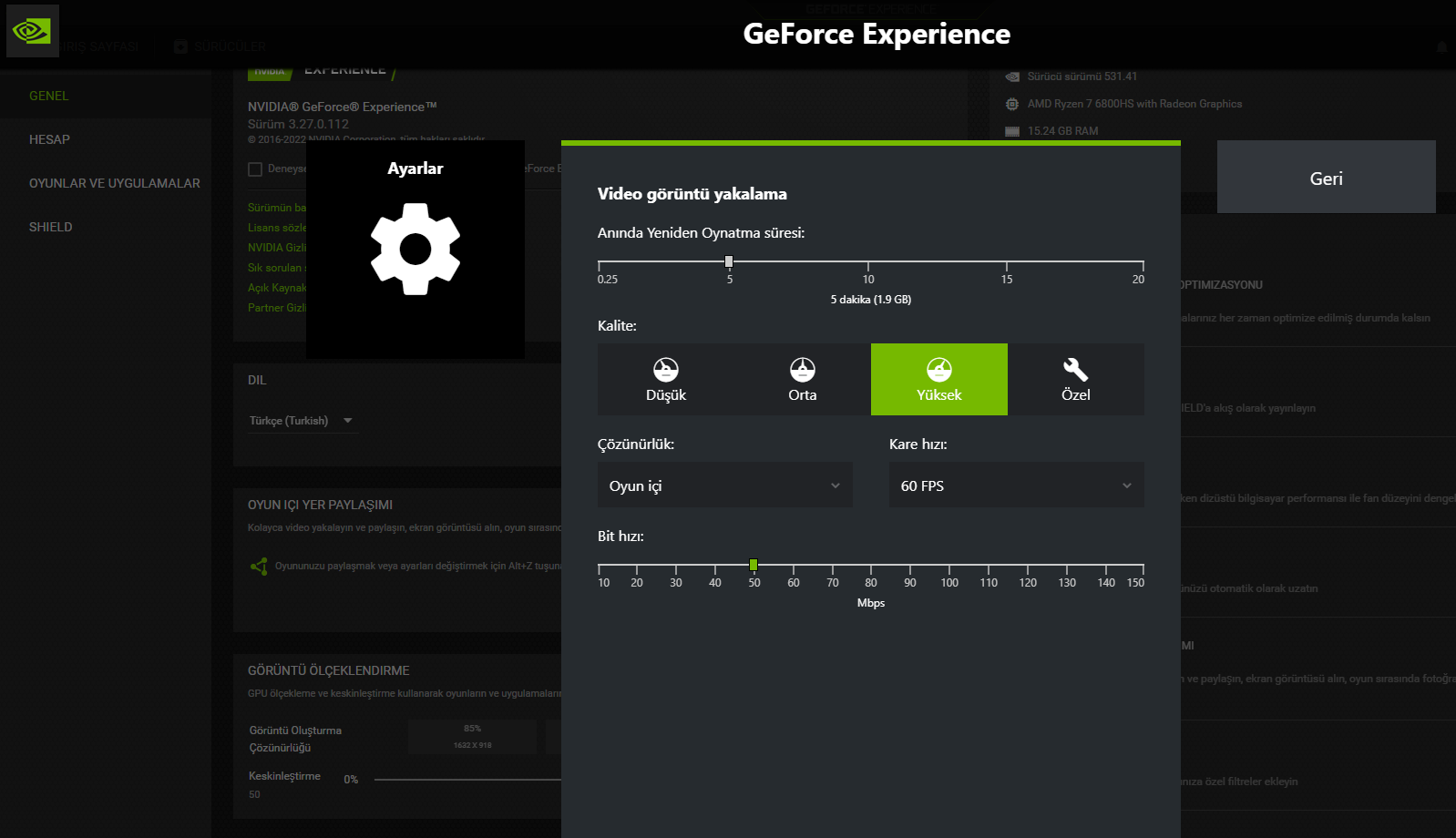Click the Ayarlar gear icon
The width and height of the screenshot is (1456, 838).
pyautogui.click(x=415, y=249)
